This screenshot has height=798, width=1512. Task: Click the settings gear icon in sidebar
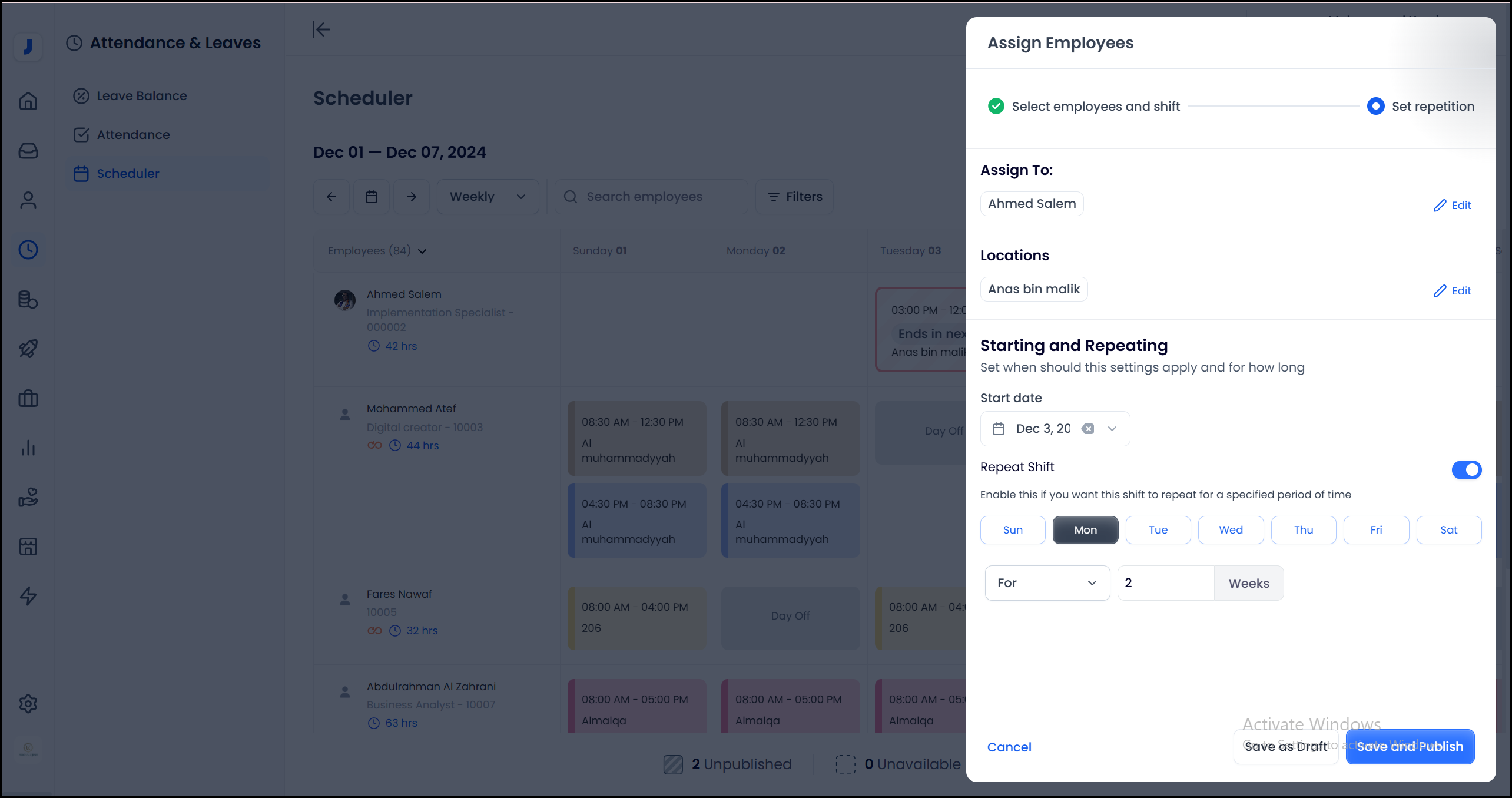[x=28, y=704]
